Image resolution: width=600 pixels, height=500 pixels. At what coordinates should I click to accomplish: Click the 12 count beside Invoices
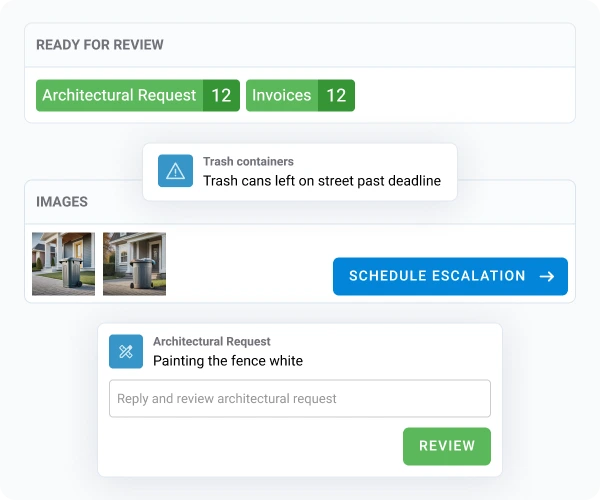pyautogui.click(x=336, y=96)
